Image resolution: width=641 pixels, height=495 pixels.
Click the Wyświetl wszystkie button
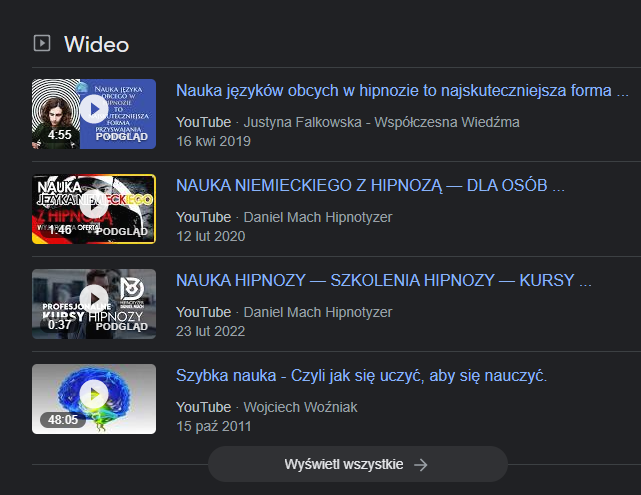click(358, 464)
